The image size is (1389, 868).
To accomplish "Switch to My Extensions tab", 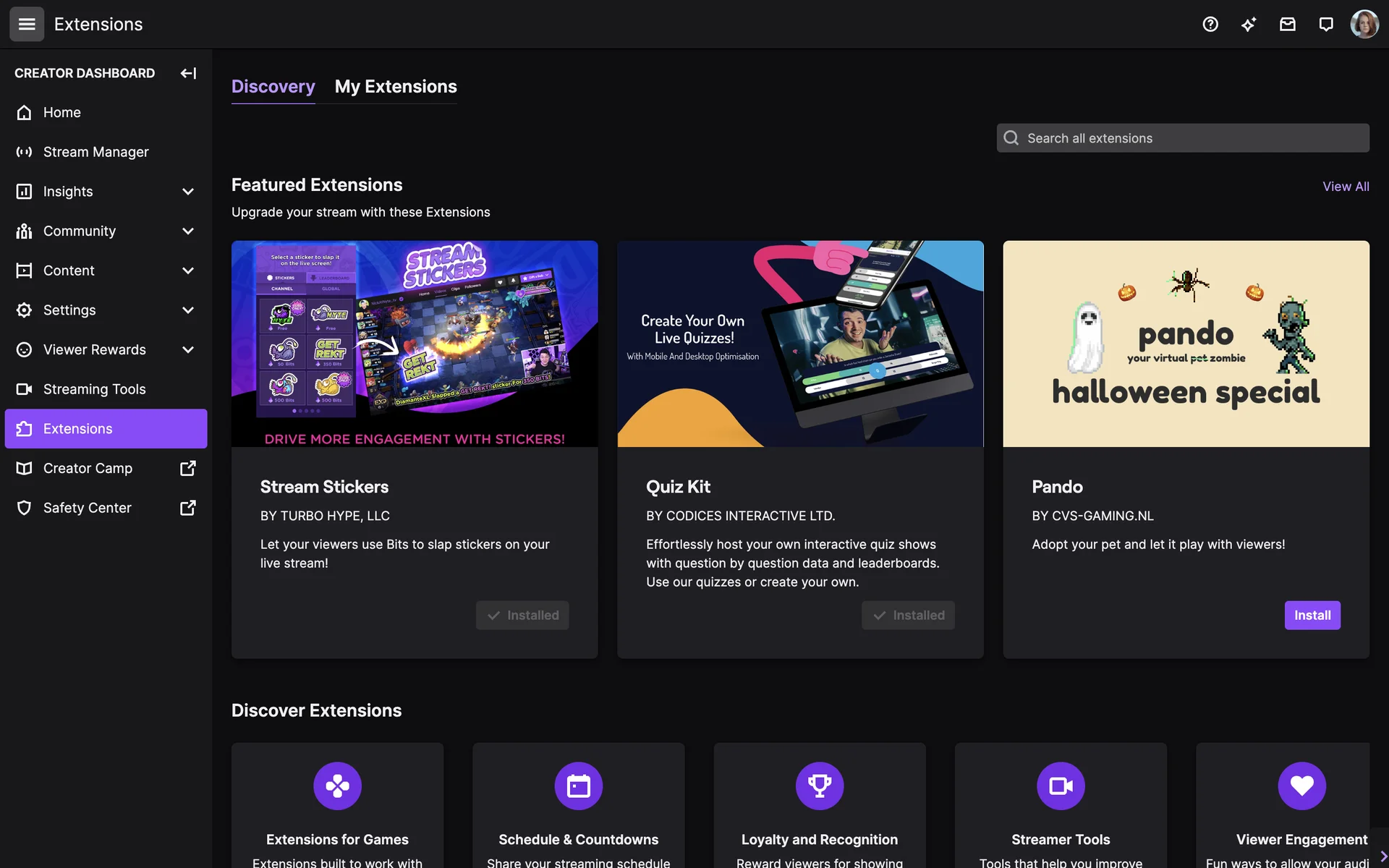I will pos(396,87).
